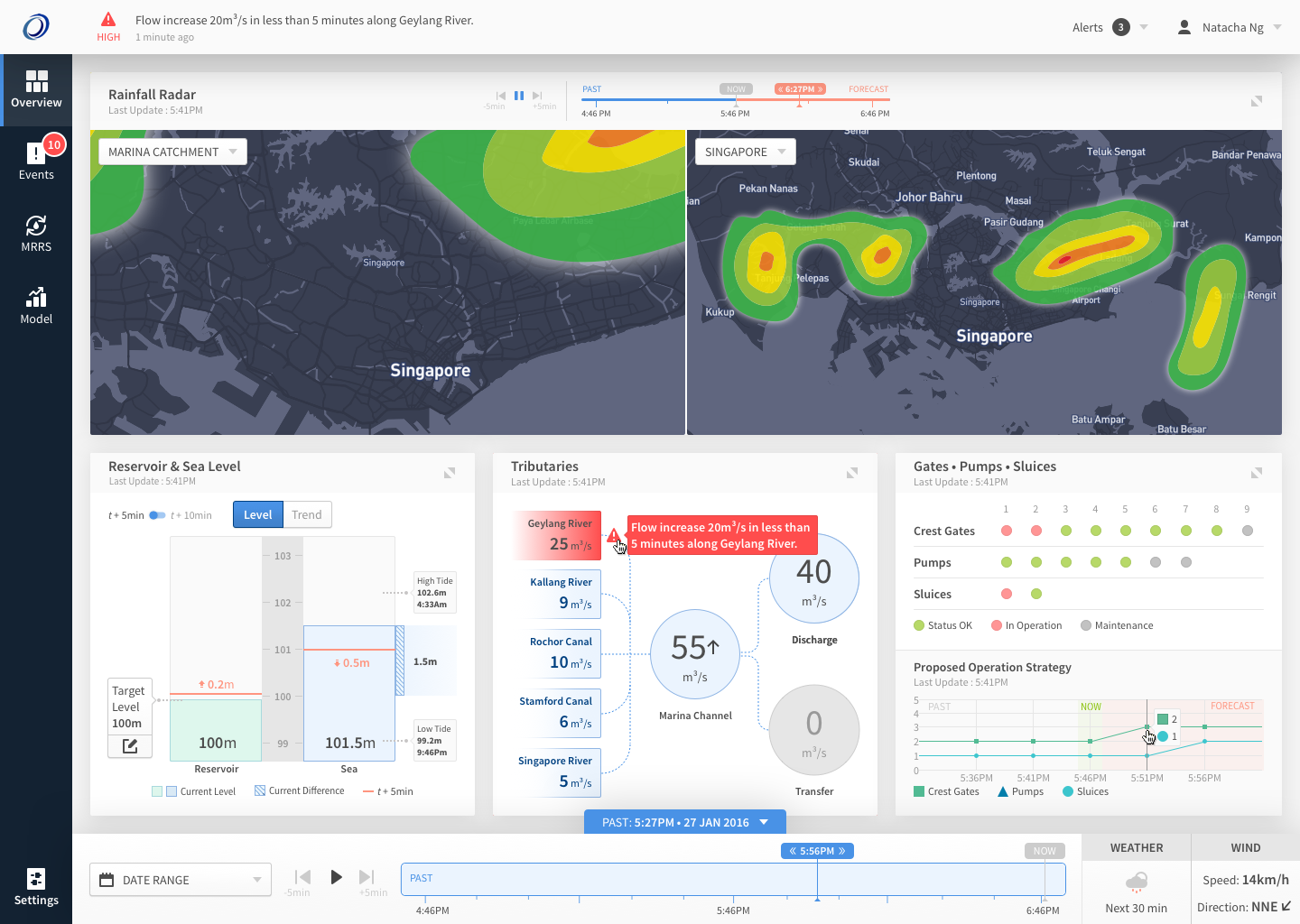
Task: Click the NOW marker on bottom timeline
Action: pos(1045,851)
